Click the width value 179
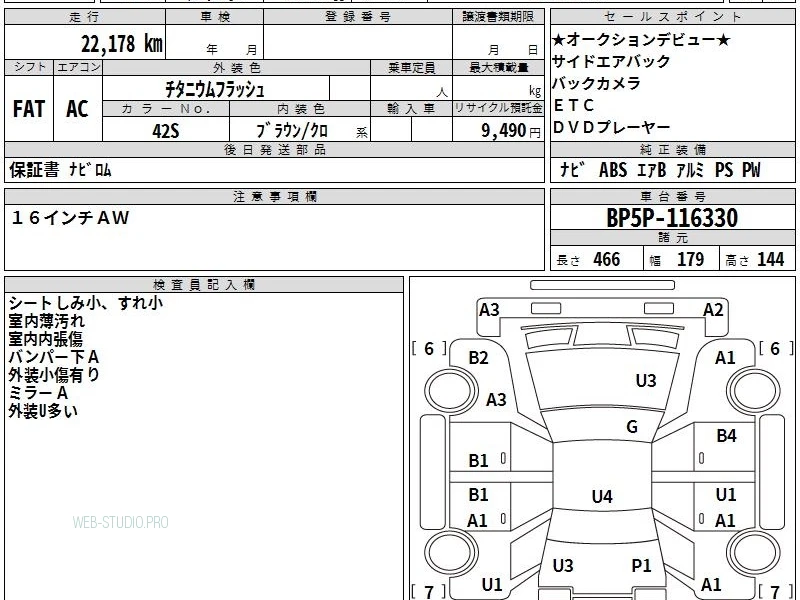Viewport: 800px width, 600px height. point(690,259)
